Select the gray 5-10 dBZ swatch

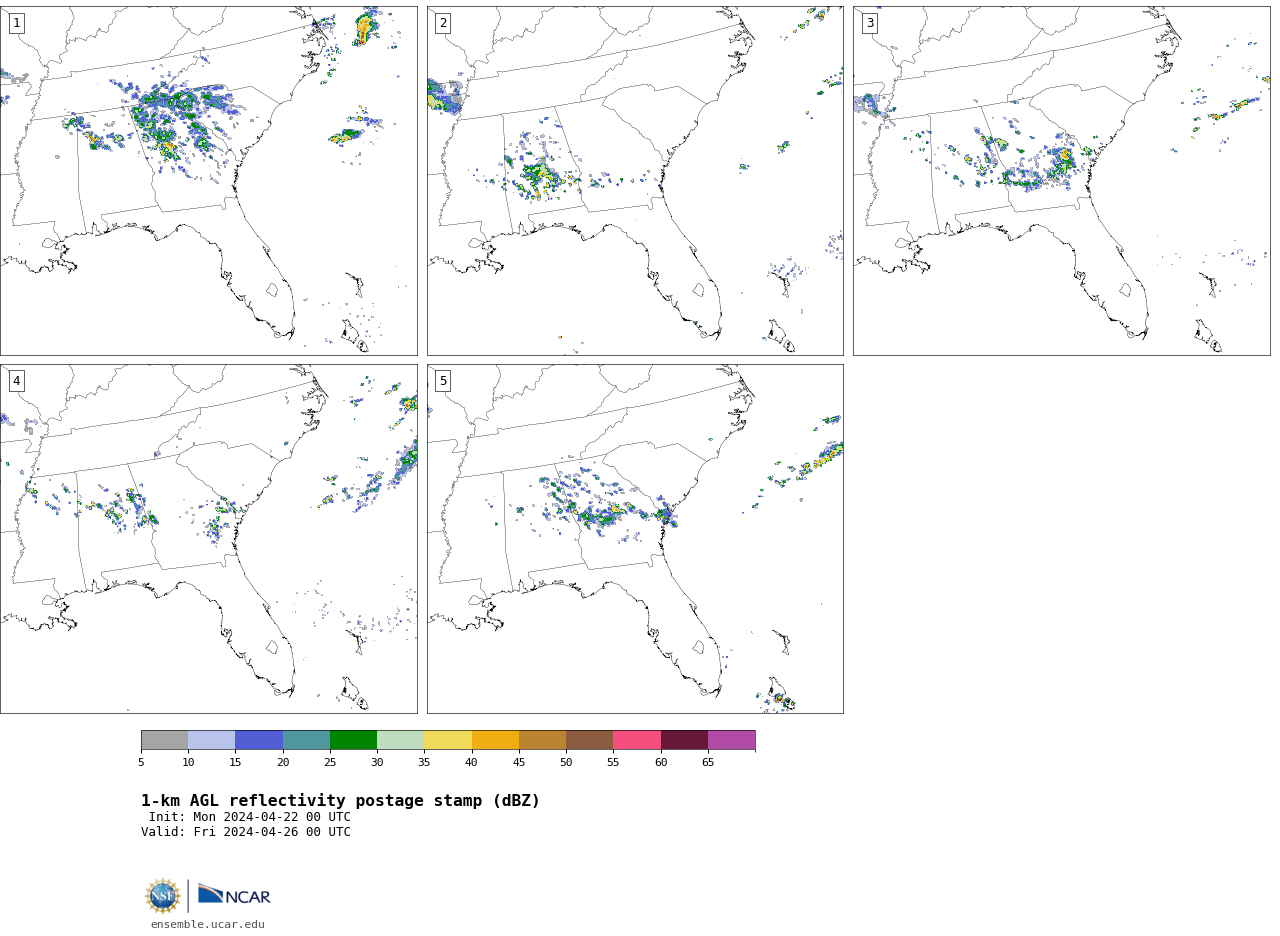coord(164,740)
